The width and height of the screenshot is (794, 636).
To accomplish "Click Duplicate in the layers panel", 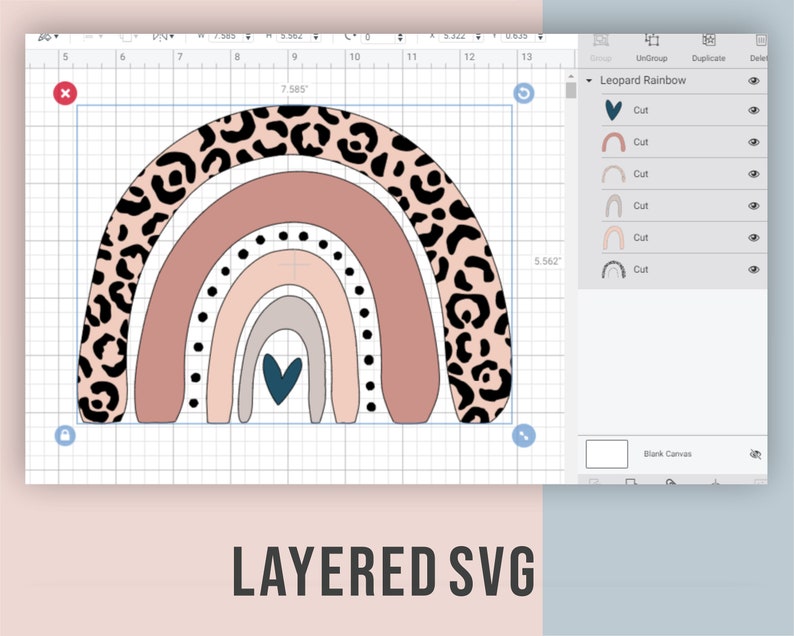I will point(708,48).
